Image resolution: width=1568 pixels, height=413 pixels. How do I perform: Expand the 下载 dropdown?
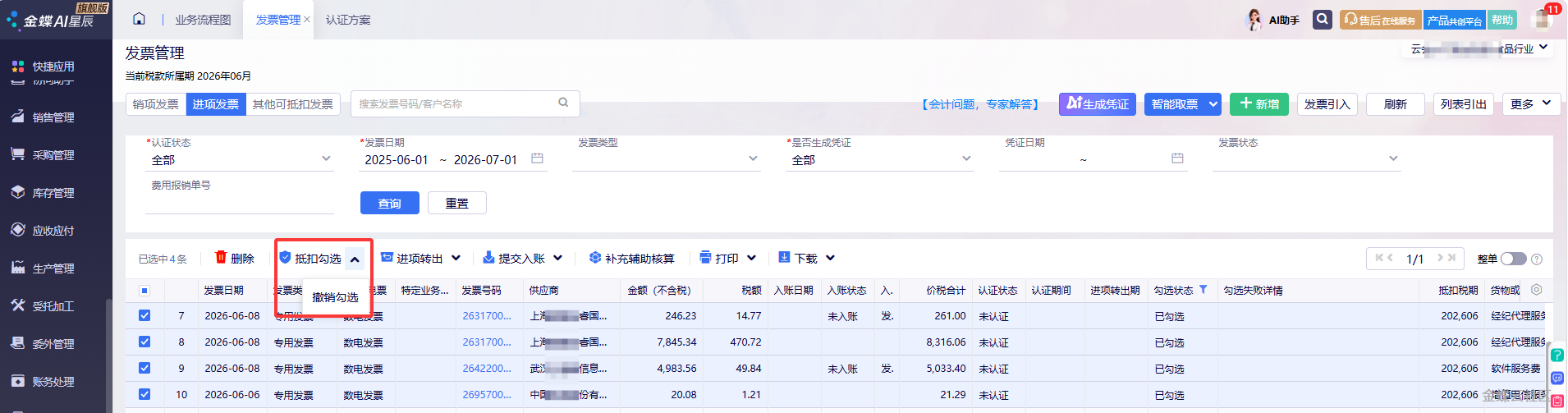pos(830,258)
